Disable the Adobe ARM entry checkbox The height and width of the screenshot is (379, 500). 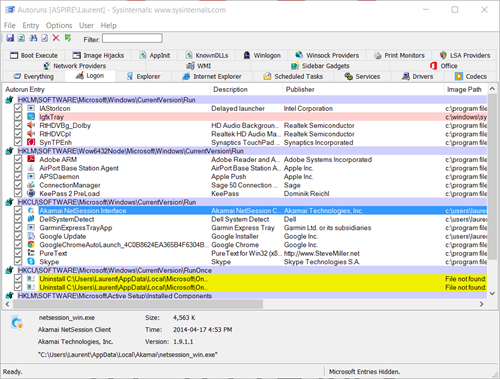click(x=18, y=159)
